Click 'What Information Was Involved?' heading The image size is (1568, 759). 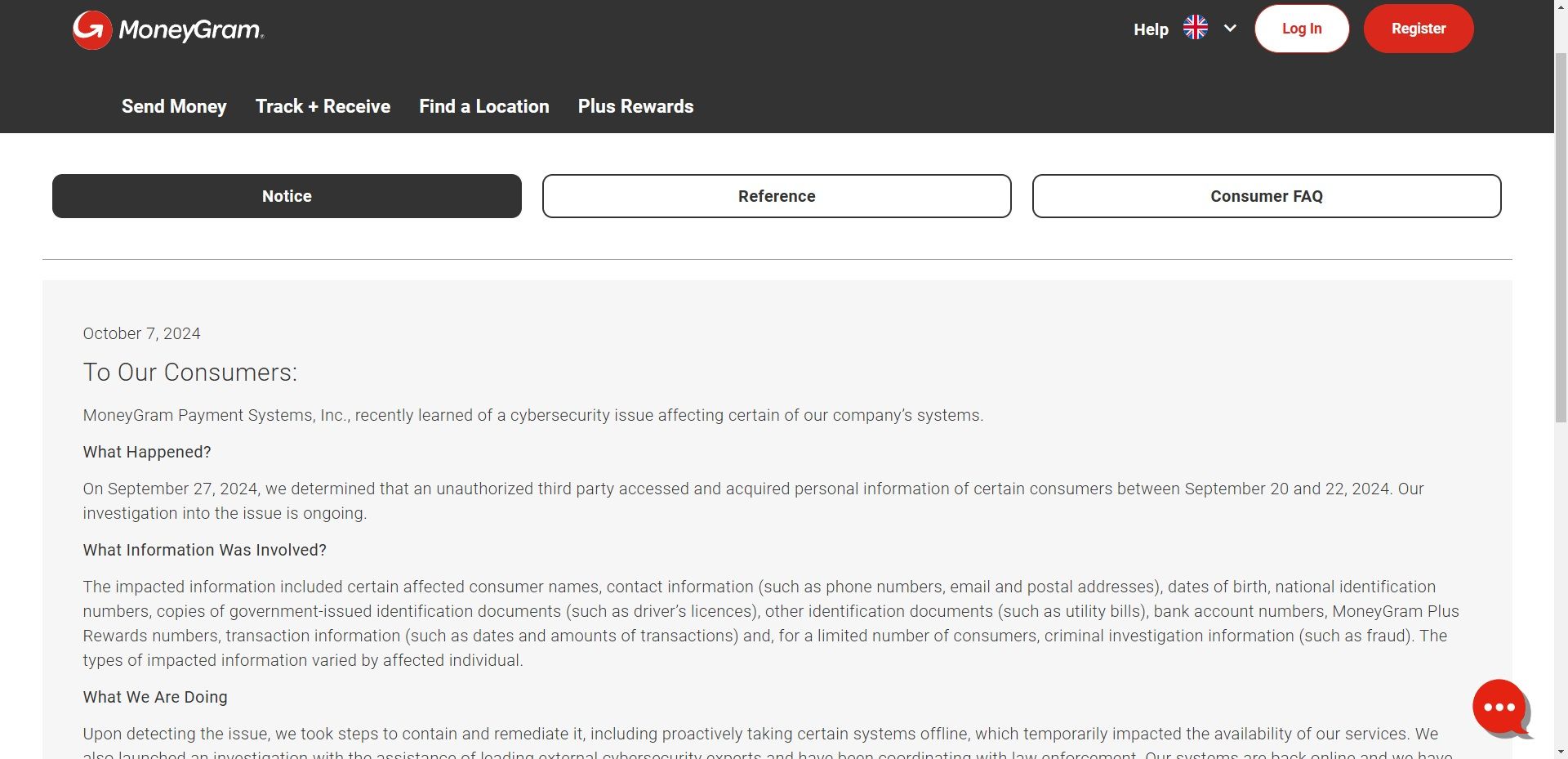tap(204, 550)
